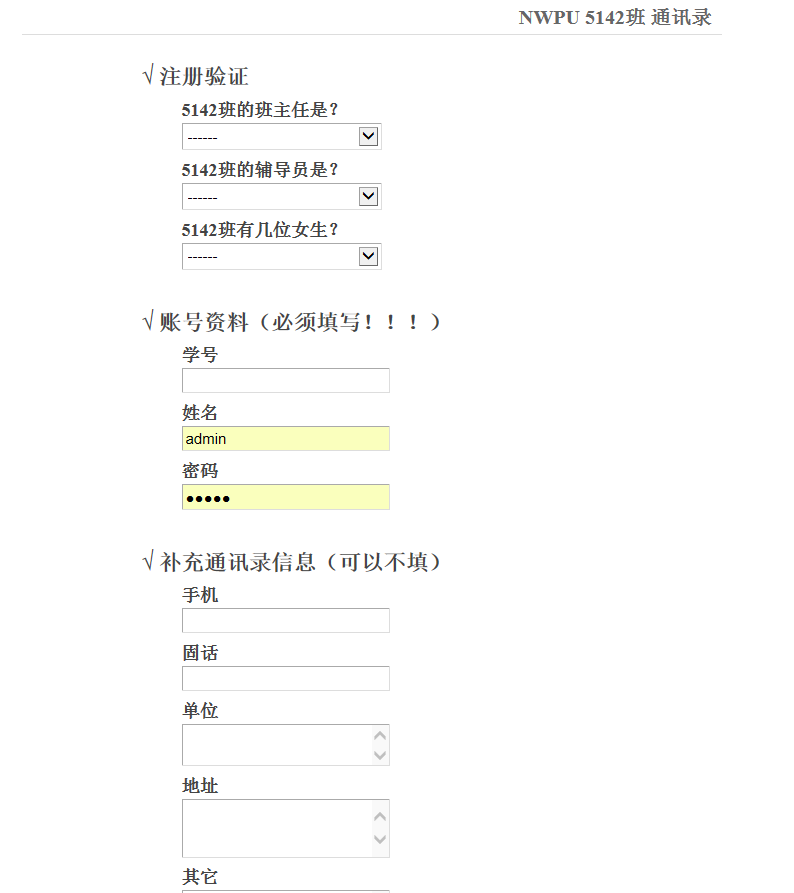Click the 学号 input field
Viewport: 794px width, 893px height.
coord(285,380)
